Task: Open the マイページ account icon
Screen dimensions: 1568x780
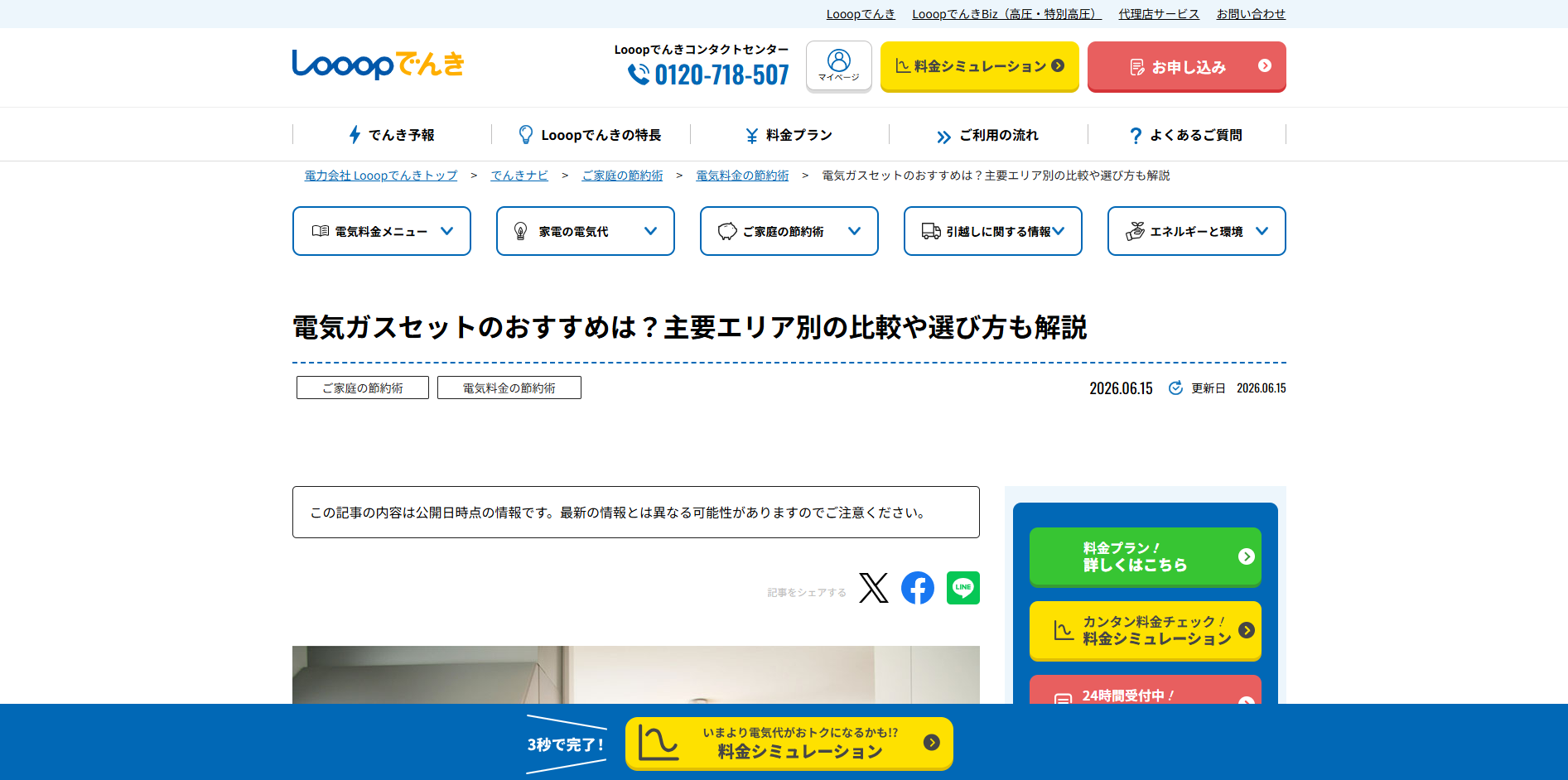Action: point(838,65)
